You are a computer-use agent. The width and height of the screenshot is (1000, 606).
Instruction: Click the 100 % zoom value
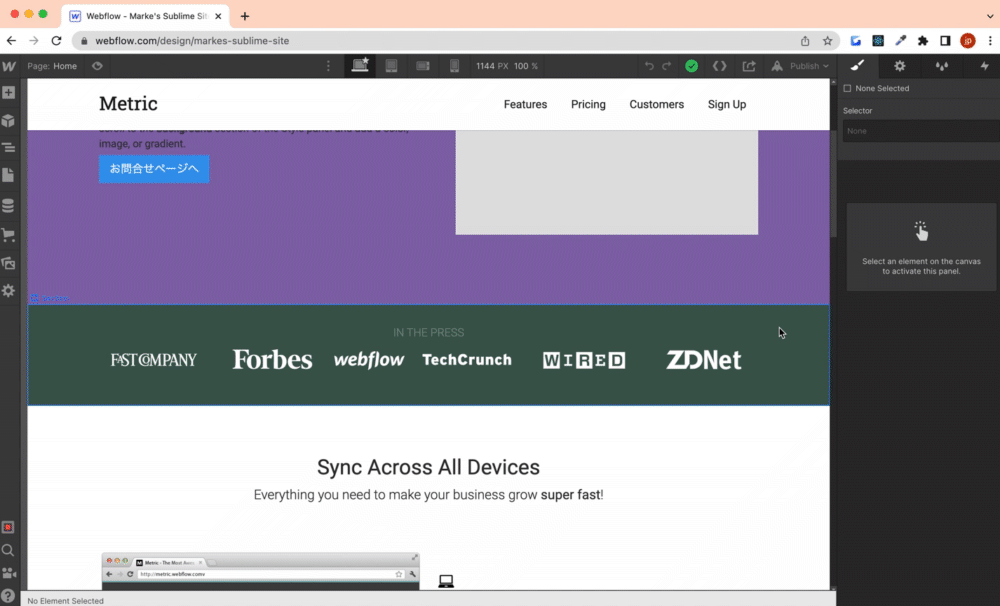[526, 66]
